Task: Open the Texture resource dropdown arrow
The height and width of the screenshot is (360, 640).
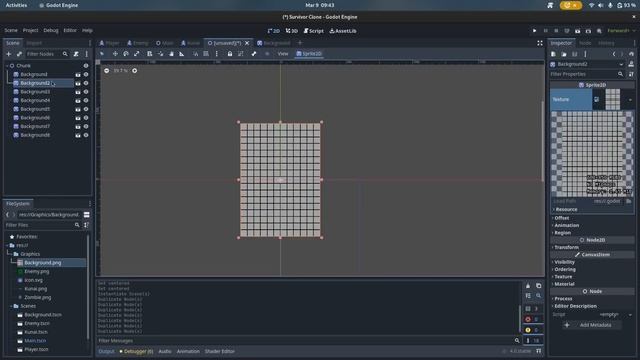Action: [x=630, y=100]
